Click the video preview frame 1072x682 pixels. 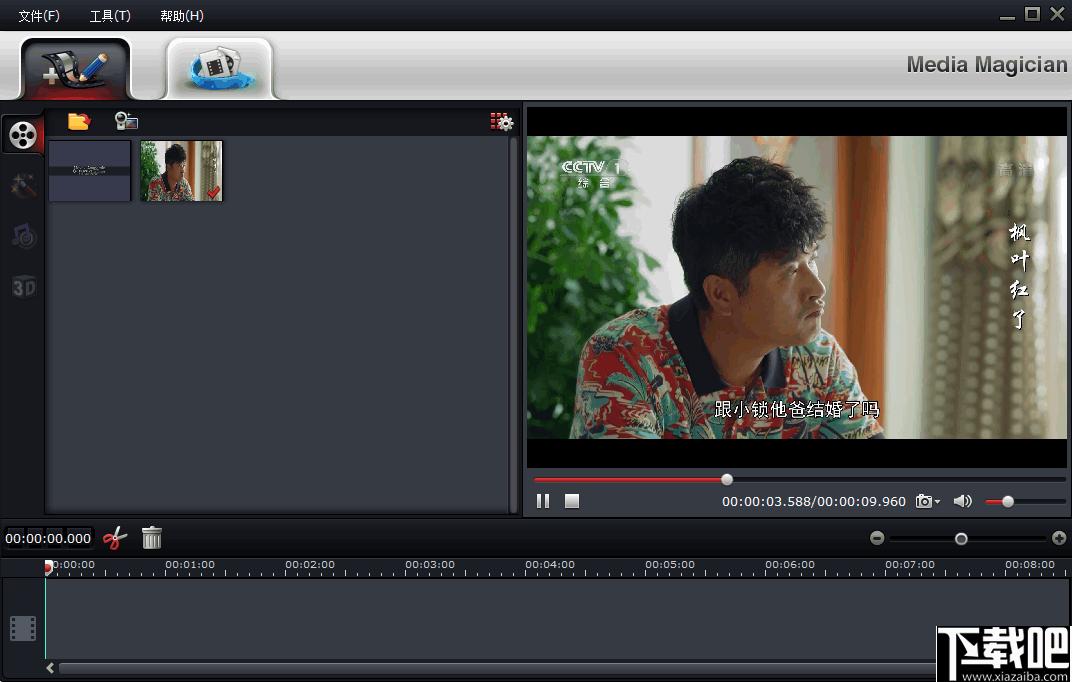796,287
